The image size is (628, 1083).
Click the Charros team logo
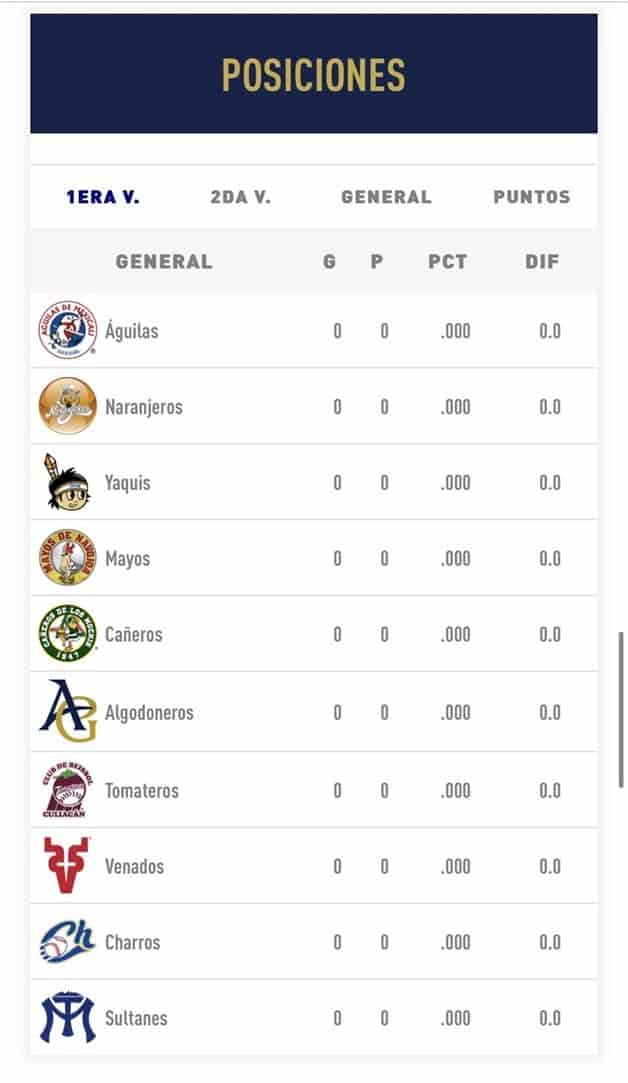[x=68, y=942]
